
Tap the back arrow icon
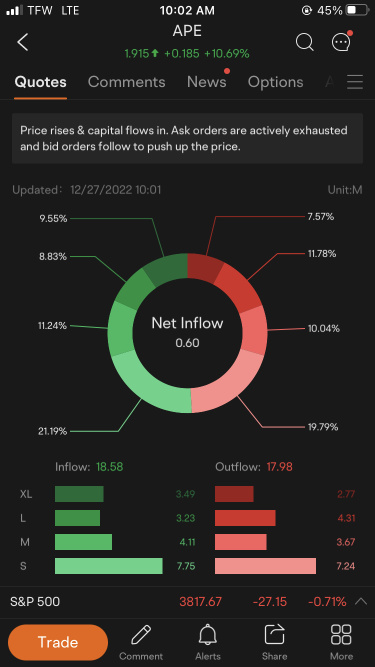[23, 43]
